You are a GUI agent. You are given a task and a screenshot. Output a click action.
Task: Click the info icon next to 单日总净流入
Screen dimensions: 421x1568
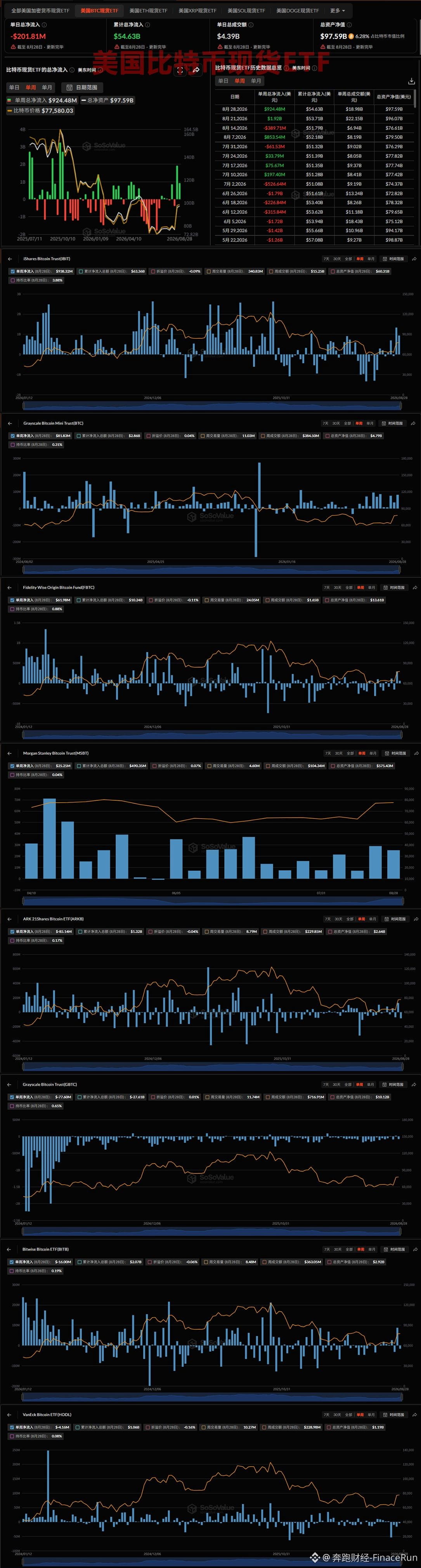coord(44,25)
